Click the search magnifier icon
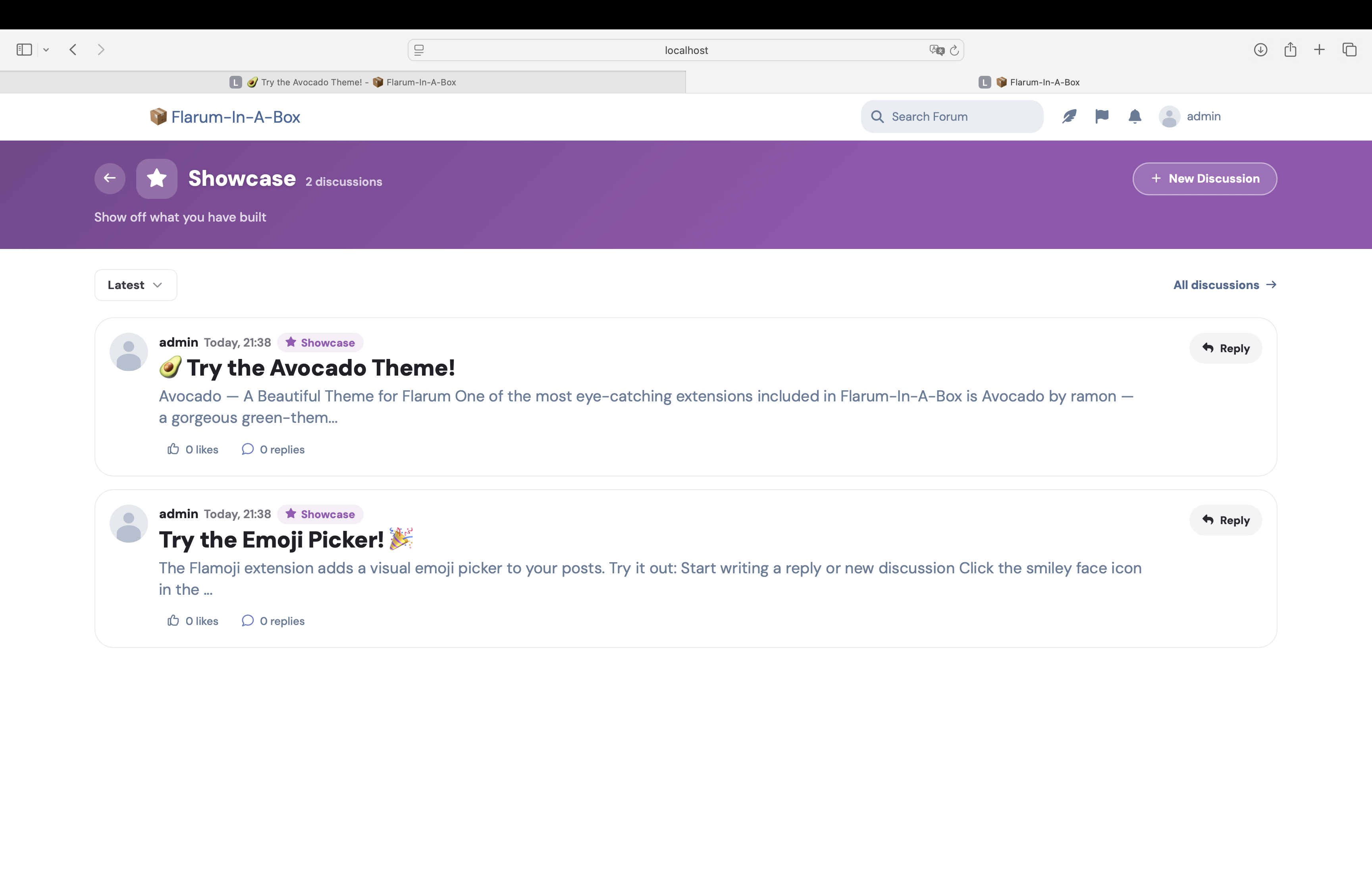Image resolution: width=1372 pixels, height=887 pixels. tap(877, 116)
